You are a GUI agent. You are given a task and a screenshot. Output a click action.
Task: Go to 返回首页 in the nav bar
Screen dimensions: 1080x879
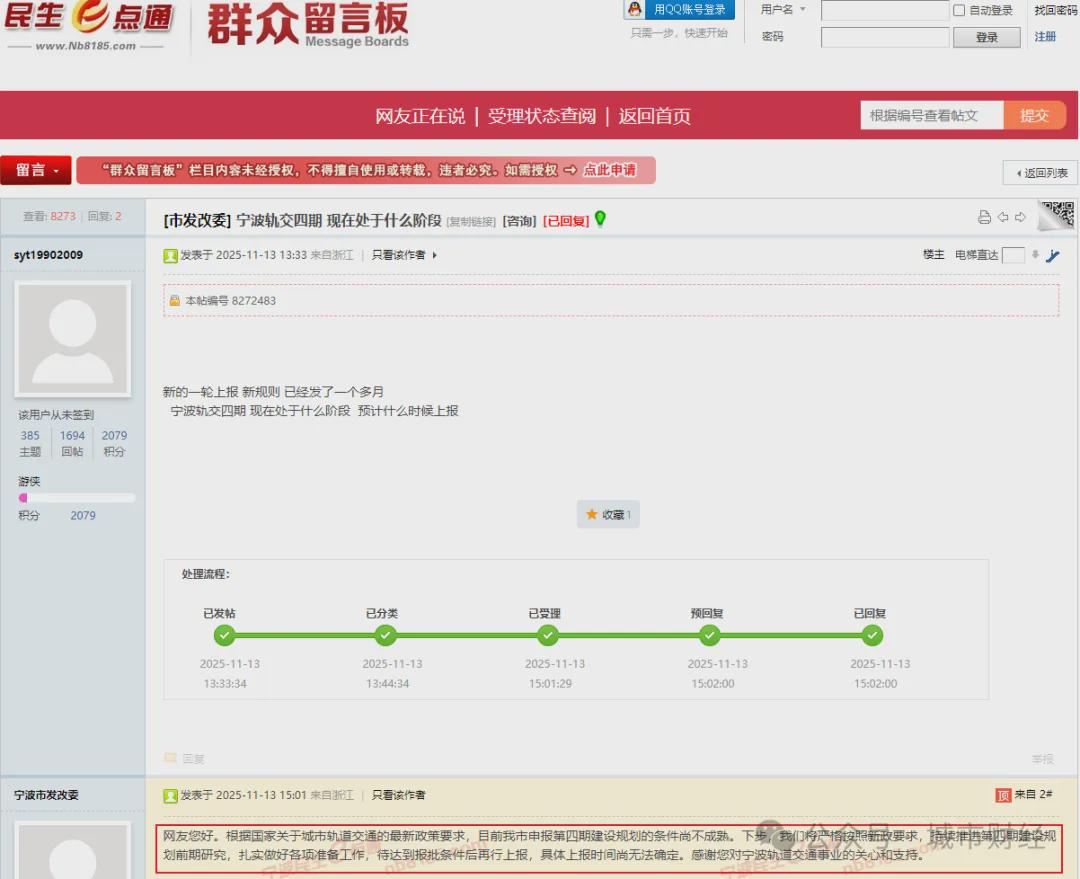(654, 116)
